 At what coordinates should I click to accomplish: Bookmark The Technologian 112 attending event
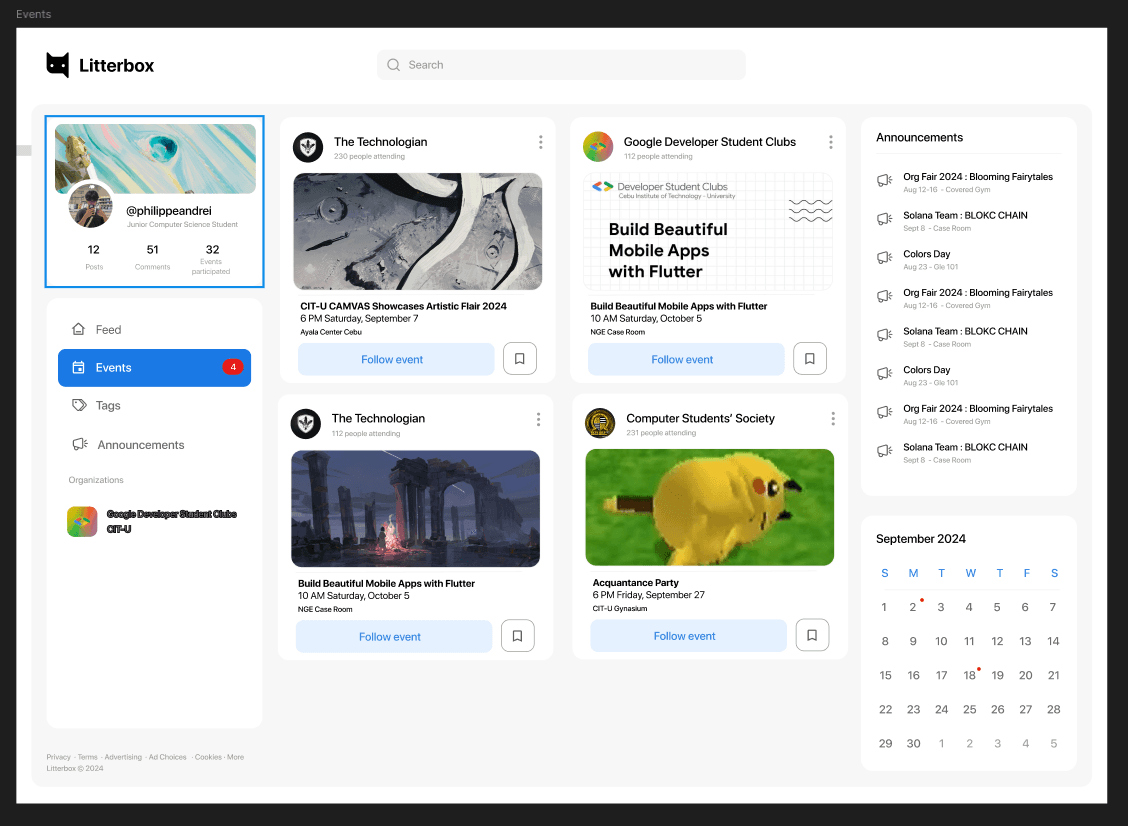(517, 635)
